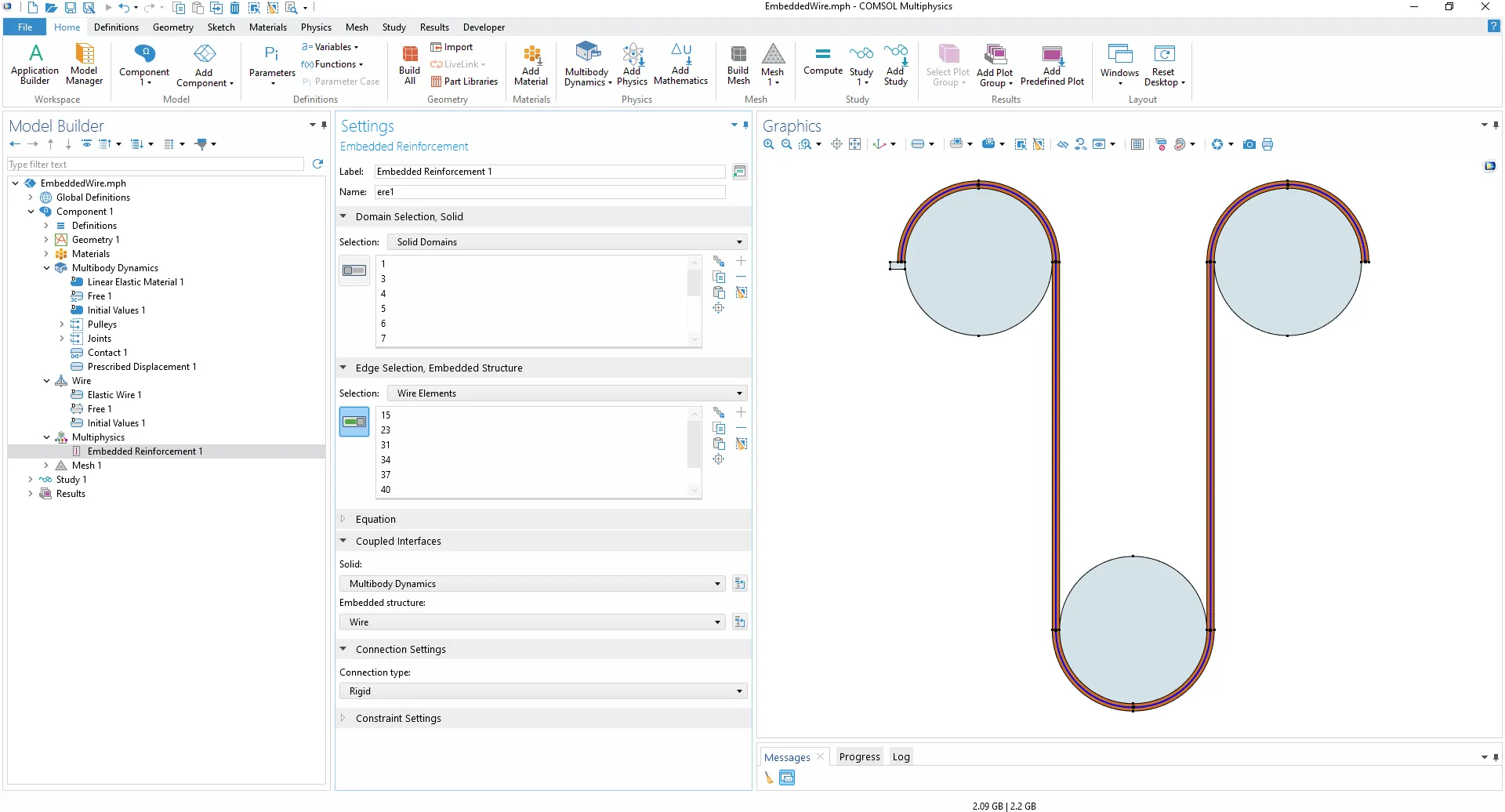The image size is (1505, 812).
Task: Click the Build Mesh icon
Action: coord(738,64)
